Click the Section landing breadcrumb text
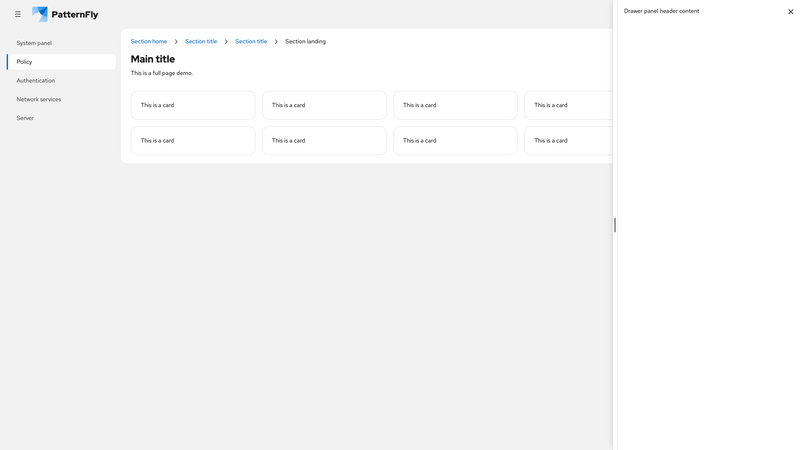Viewport: 800px width, 450px height. (305, 41)
